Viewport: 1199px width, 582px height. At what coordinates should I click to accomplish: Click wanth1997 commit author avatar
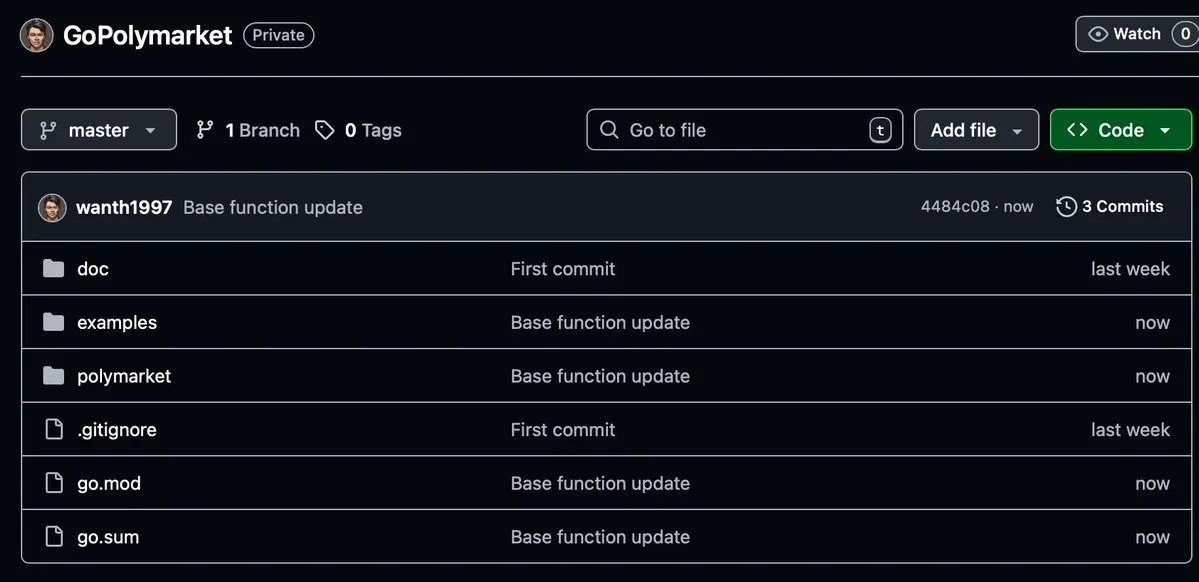[52, 207]
